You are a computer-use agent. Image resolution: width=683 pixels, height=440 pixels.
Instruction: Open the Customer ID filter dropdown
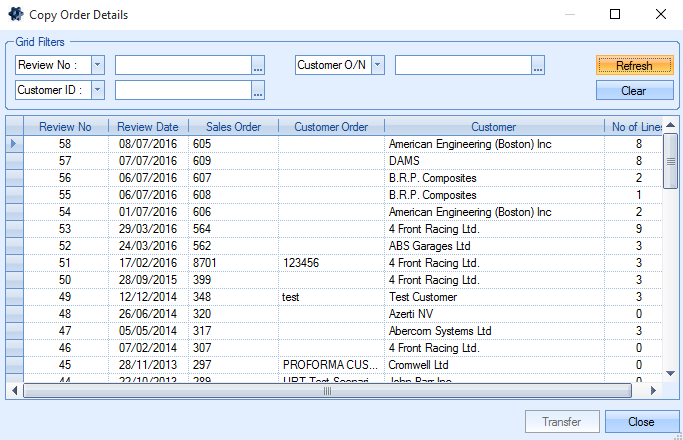[x=98, y=90]
